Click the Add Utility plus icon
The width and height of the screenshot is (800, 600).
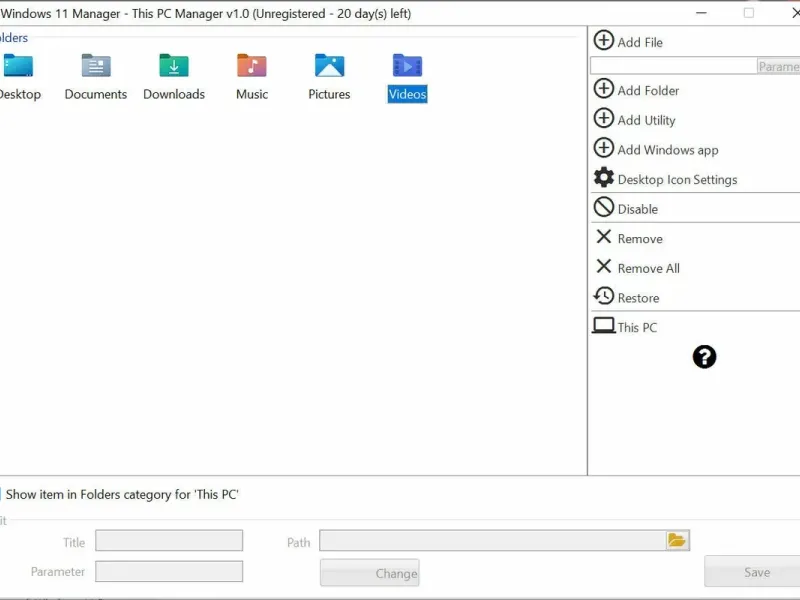604,118
